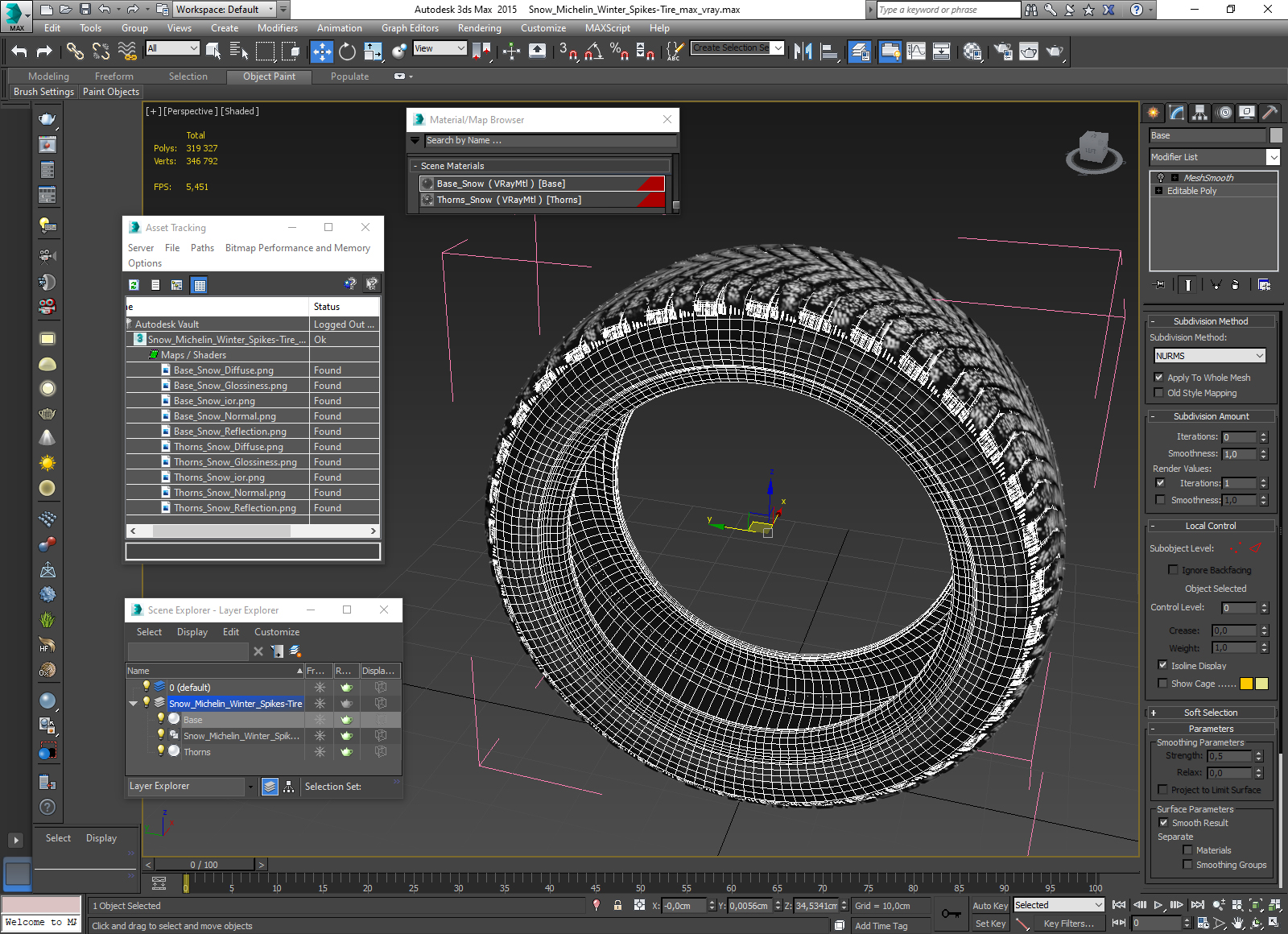This screenshot has width=1288, height=934.
Task: Activate Select and Rotate tool
Action: (x=347, y=52)
